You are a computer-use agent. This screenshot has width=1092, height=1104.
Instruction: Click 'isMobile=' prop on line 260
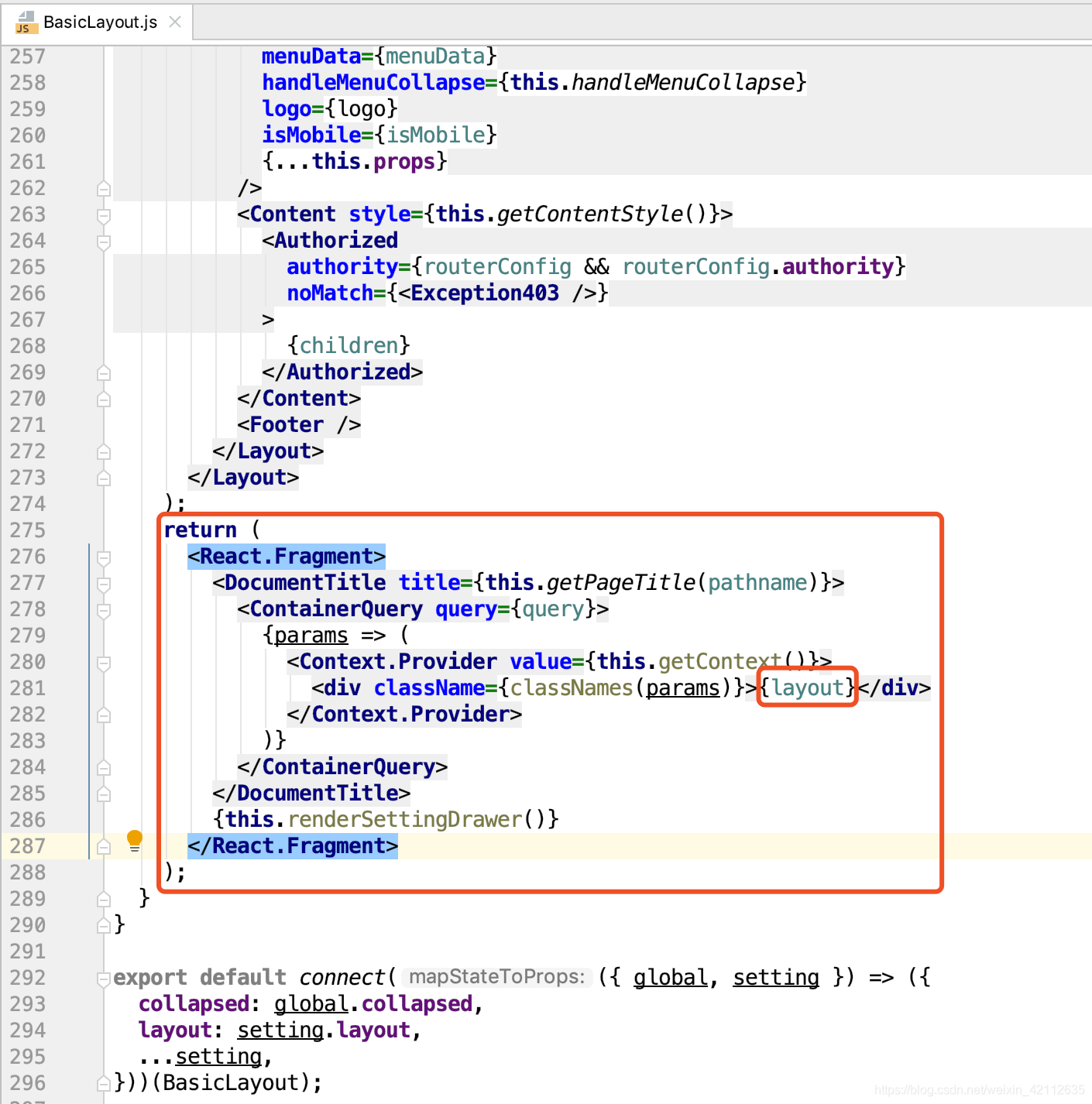coord(318,135)
